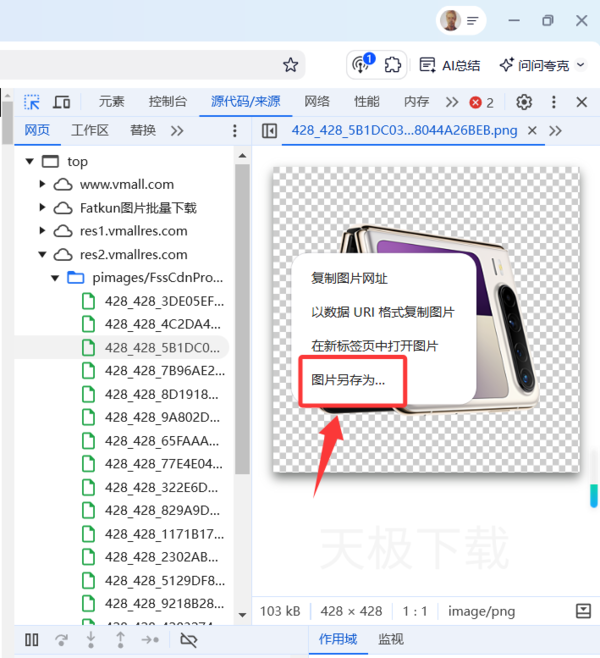The height and width of the screenshot is (658, 600).
Task: Click the red error count badge
Action: (x=482, y=102)
